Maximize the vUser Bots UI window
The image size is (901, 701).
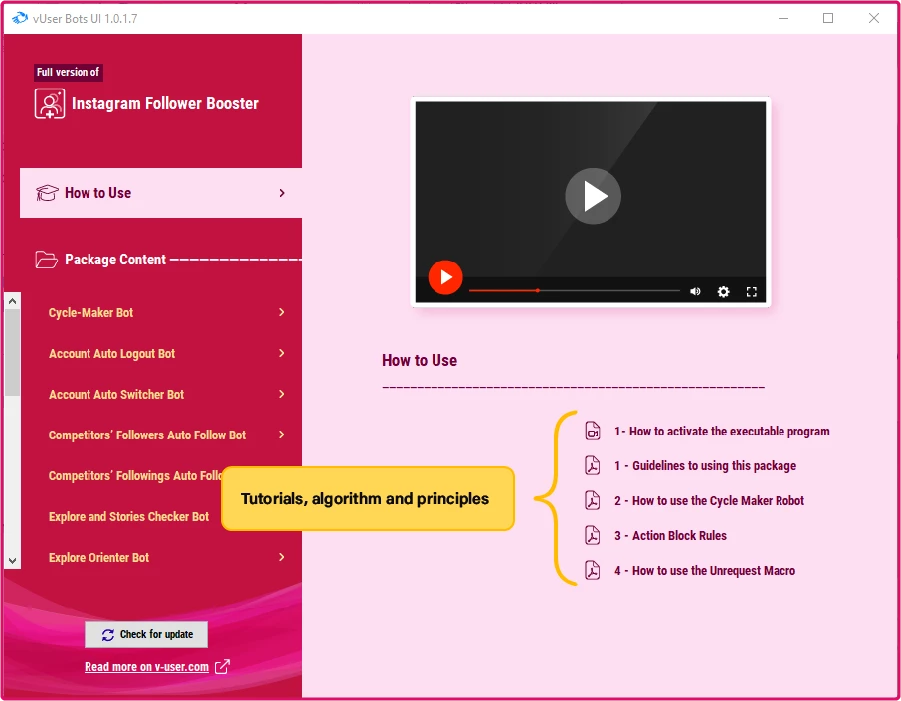(x=828, y=18)
